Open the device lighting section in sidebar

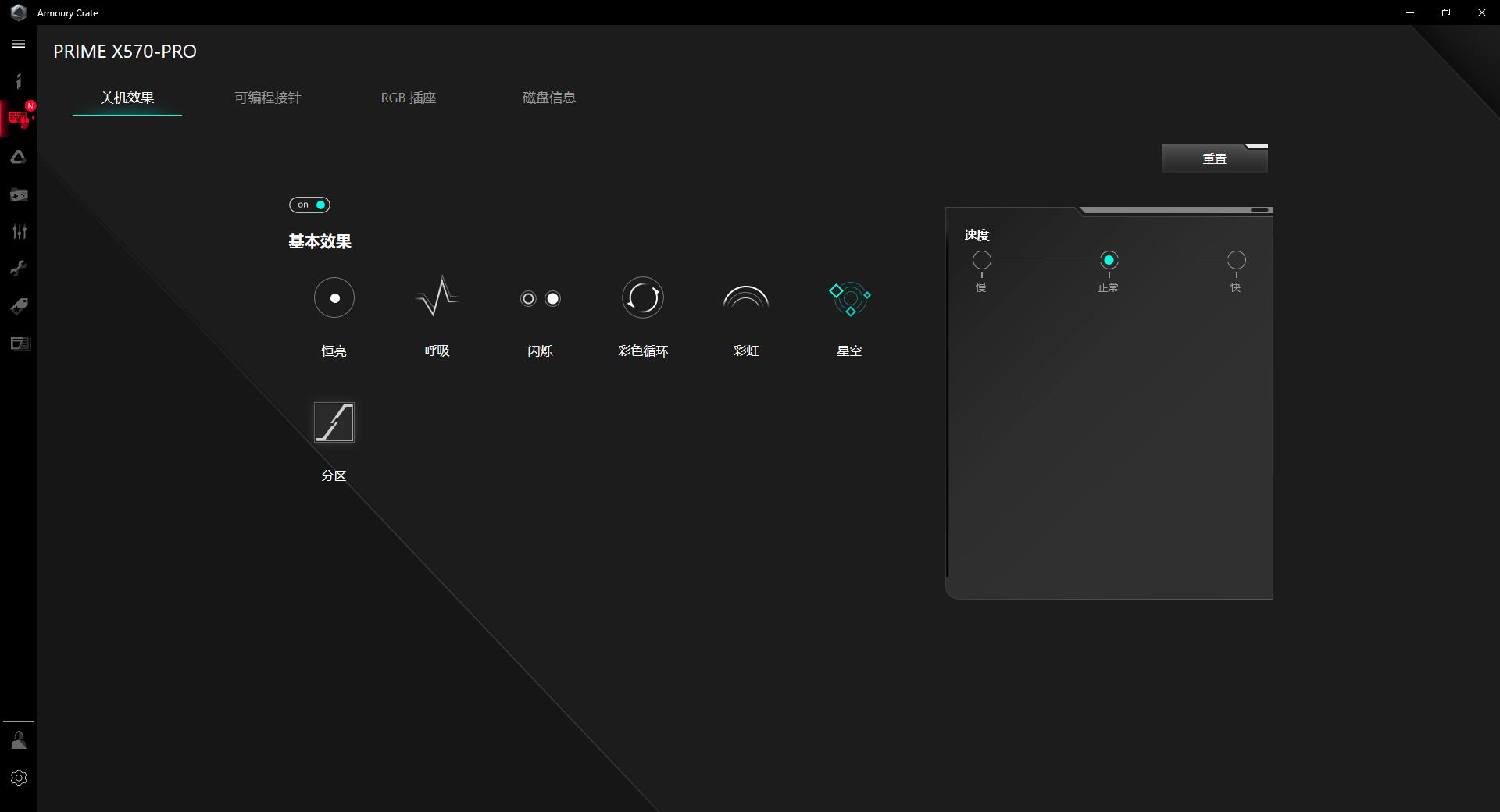click(x=19, y=118)
